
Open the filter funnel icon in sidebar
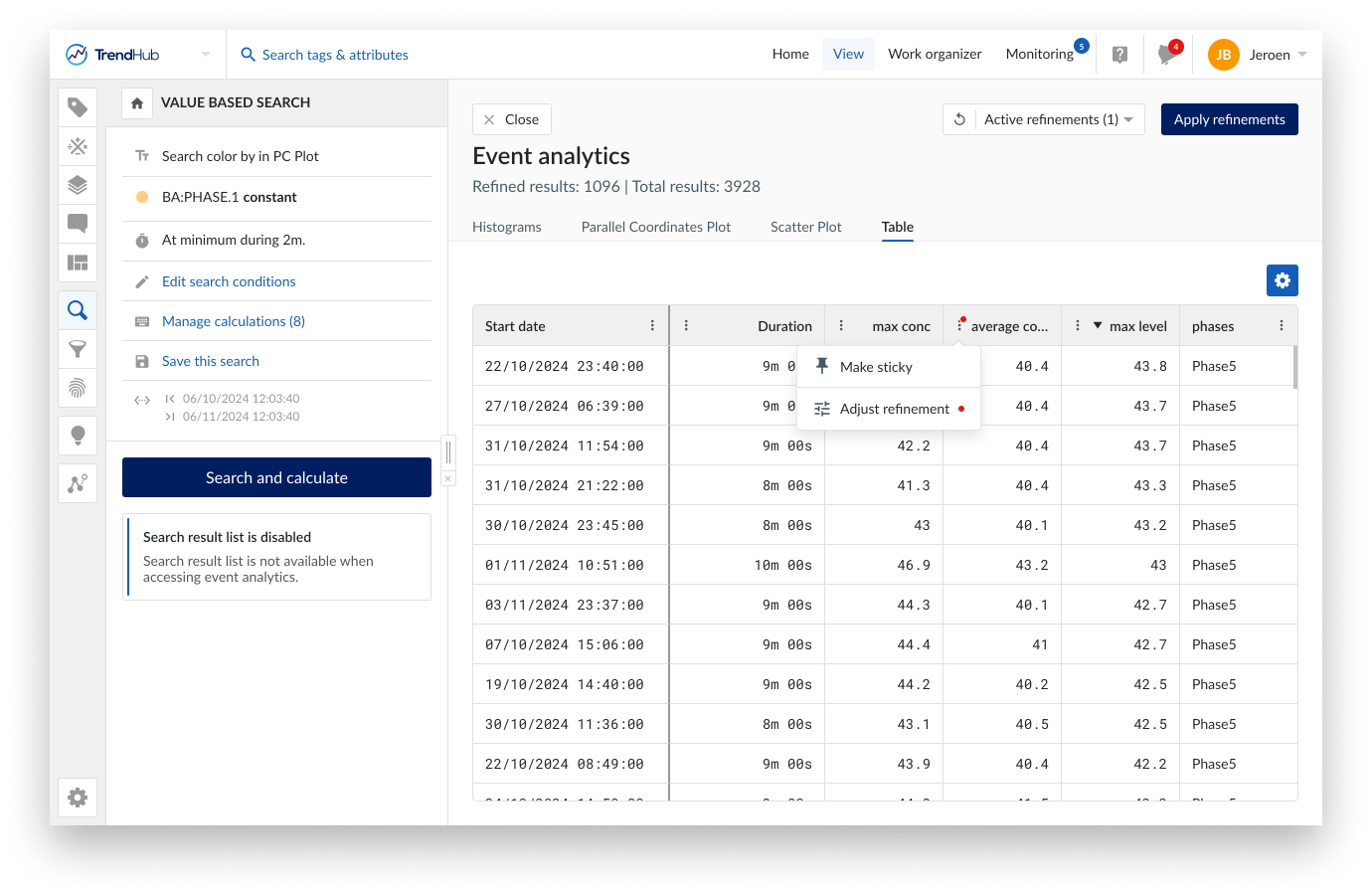click(78, 349)
